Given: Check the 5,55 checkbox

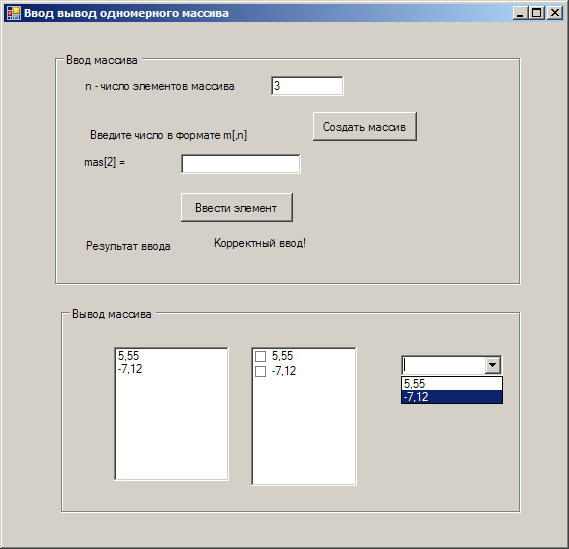Looking at the screenshot, I should tap(260, 356).
